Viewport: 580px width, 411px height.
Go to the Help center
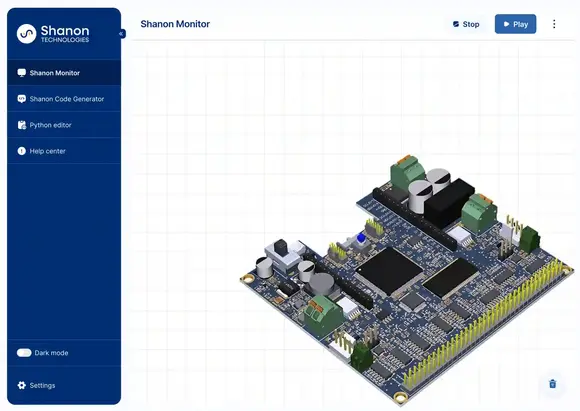point(64,151)
